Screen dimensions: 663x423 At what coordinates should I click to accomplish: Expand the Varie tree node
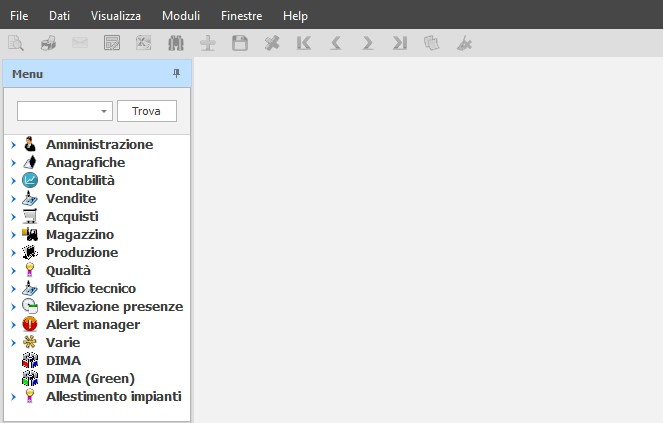click(x=13, y=343)
